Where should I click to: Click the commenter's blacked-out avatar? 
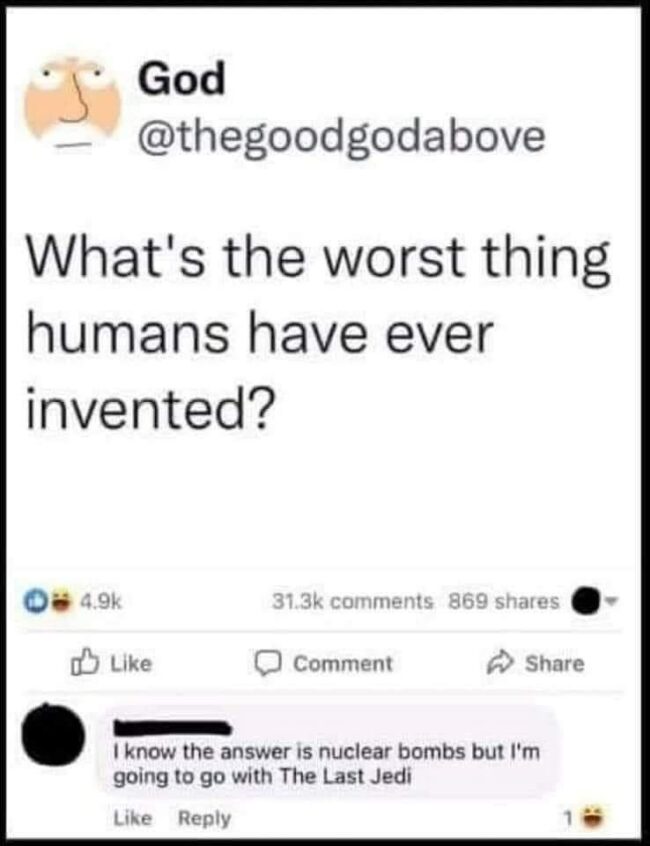52,733
